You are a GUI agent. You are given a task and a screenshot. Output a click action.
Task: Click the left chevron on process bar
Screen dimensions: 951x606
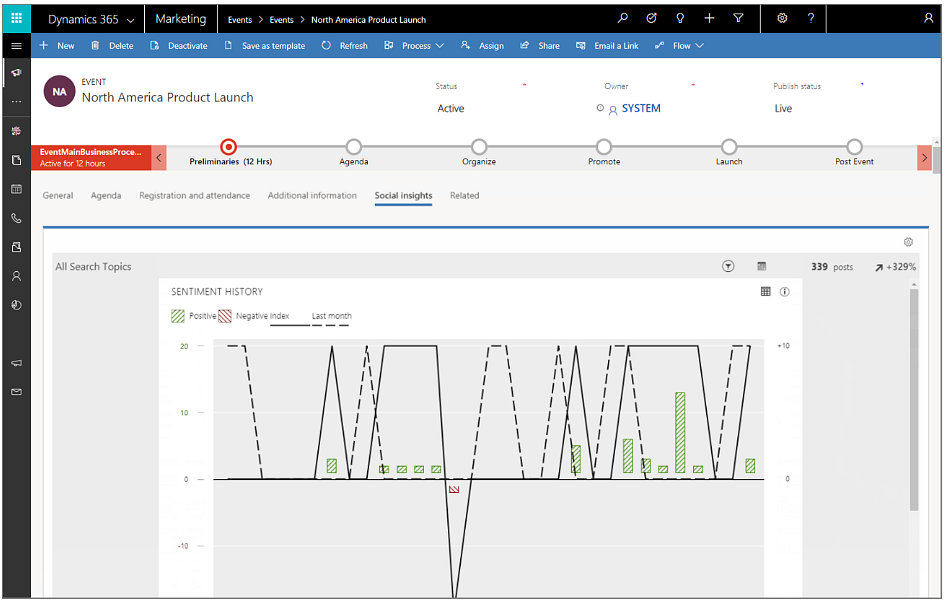[159, 158]
